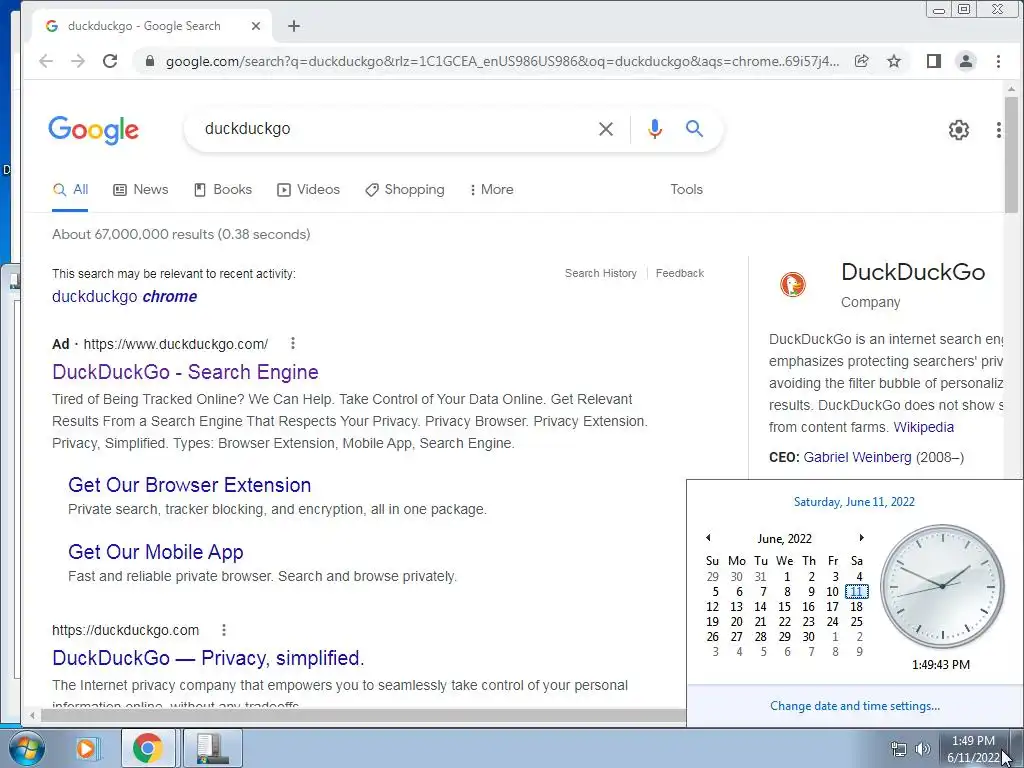Image resolution: width=1024 pixels, height=768 pixels.
Task: Open Chrome side panel icon
Action: (x=934, y=61)
